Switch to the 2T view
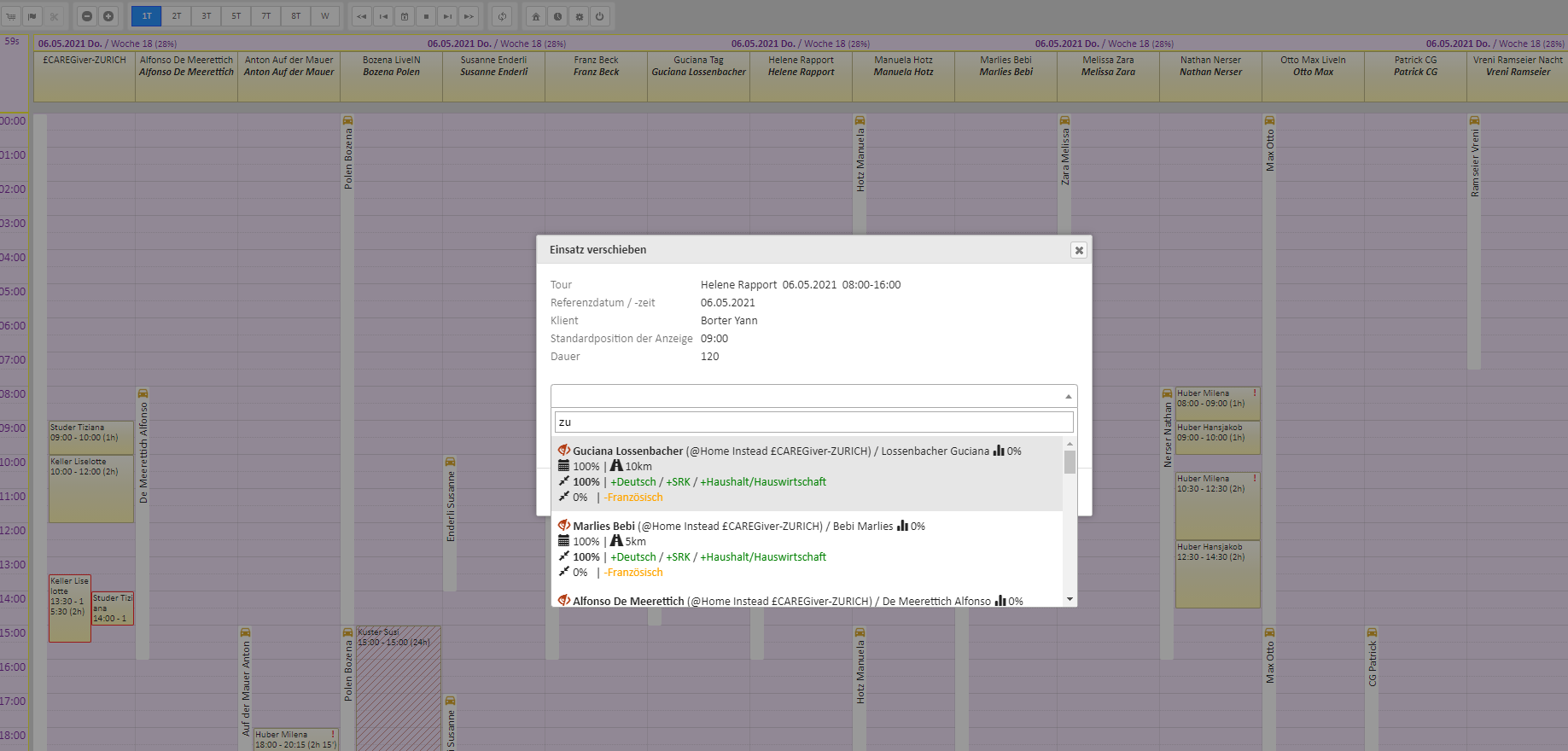This screenshot has height=751, width=1568. tap(176, 16)
